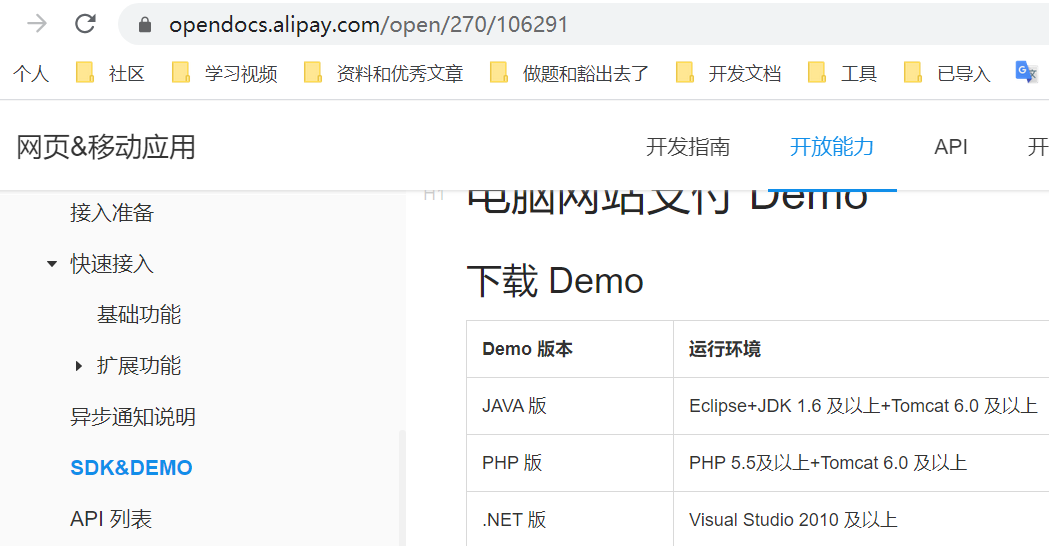Select 快速接入 sidebar item

tap(112, 264)
